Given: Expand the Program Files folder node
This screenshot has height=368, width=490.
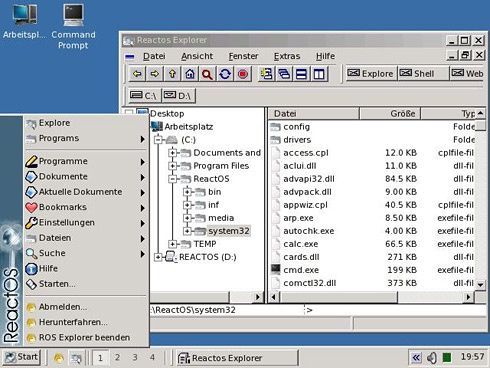Looking at the screenshot, I should point(172,166).
